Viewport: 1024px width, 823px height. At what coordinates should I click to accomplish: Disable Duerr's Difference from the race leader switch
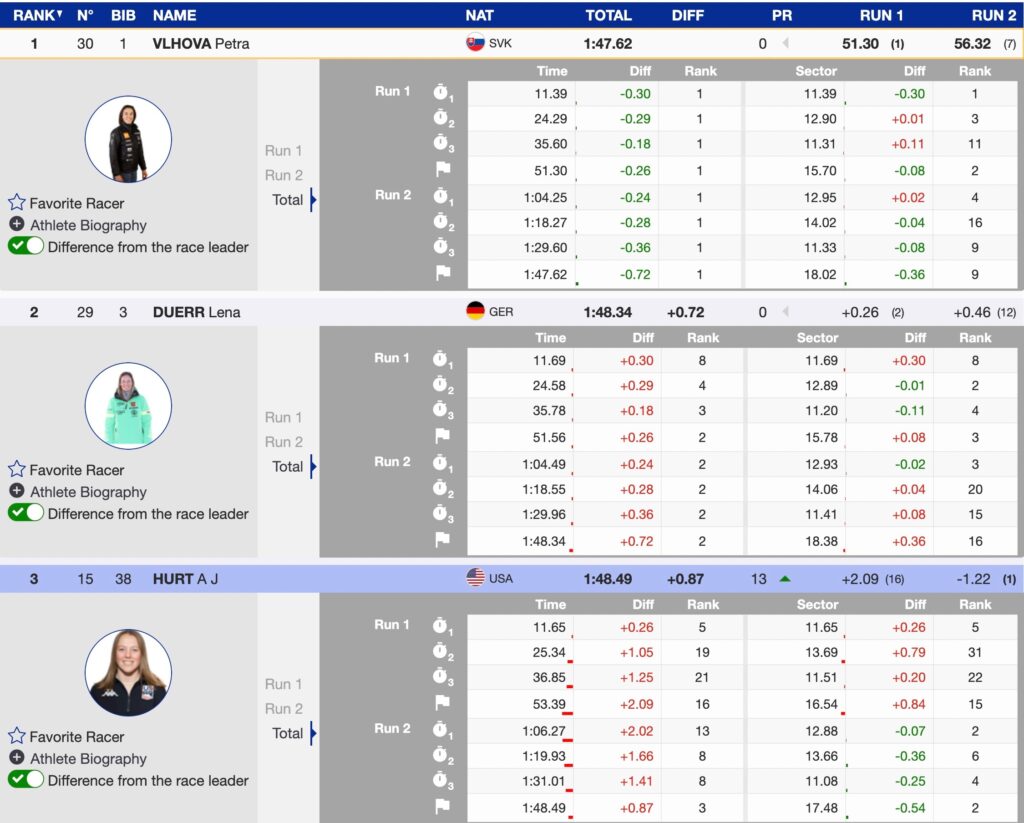point(26,513)
